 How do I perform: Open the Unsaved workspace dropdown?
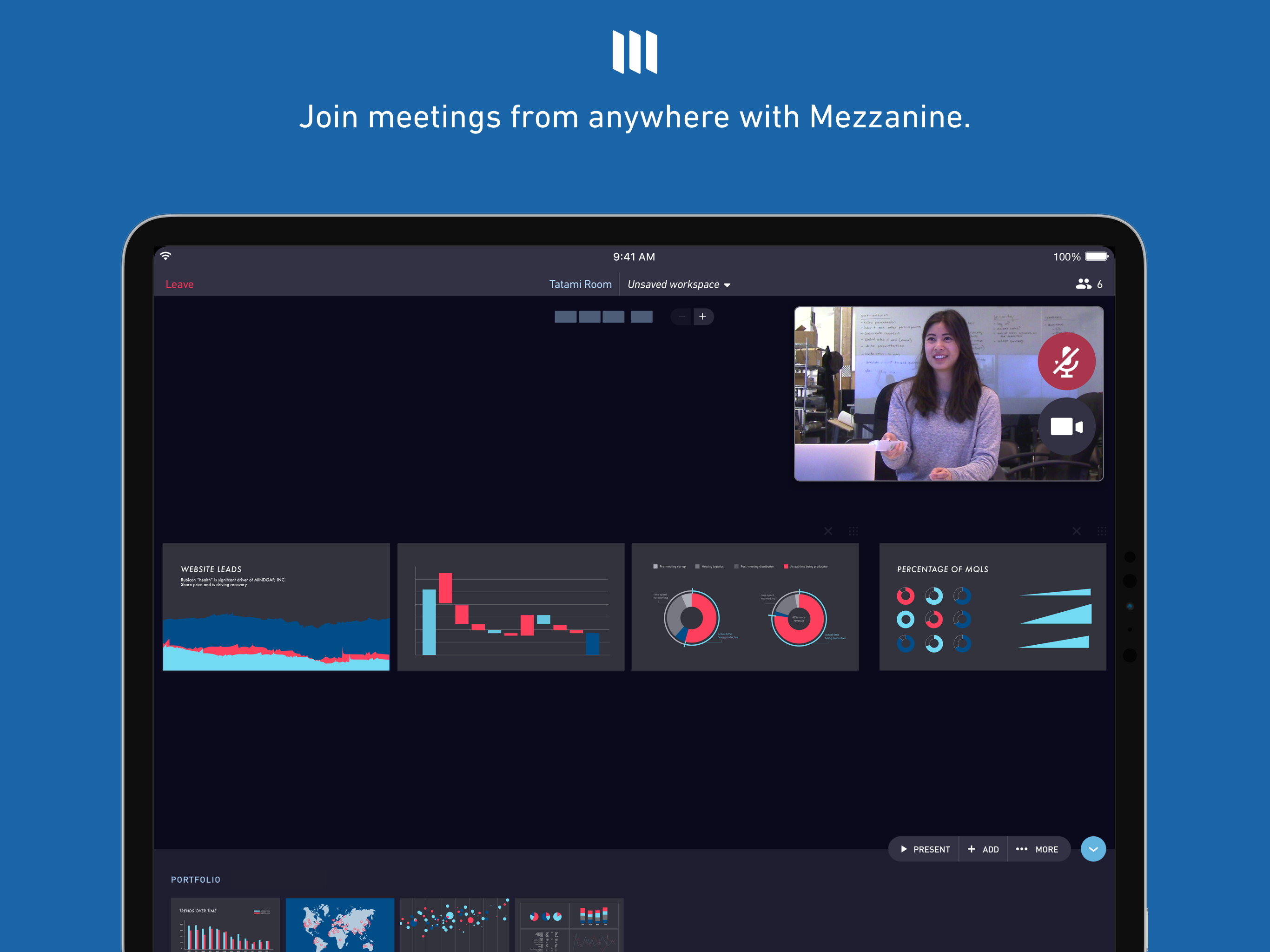[x=679, y=284]
